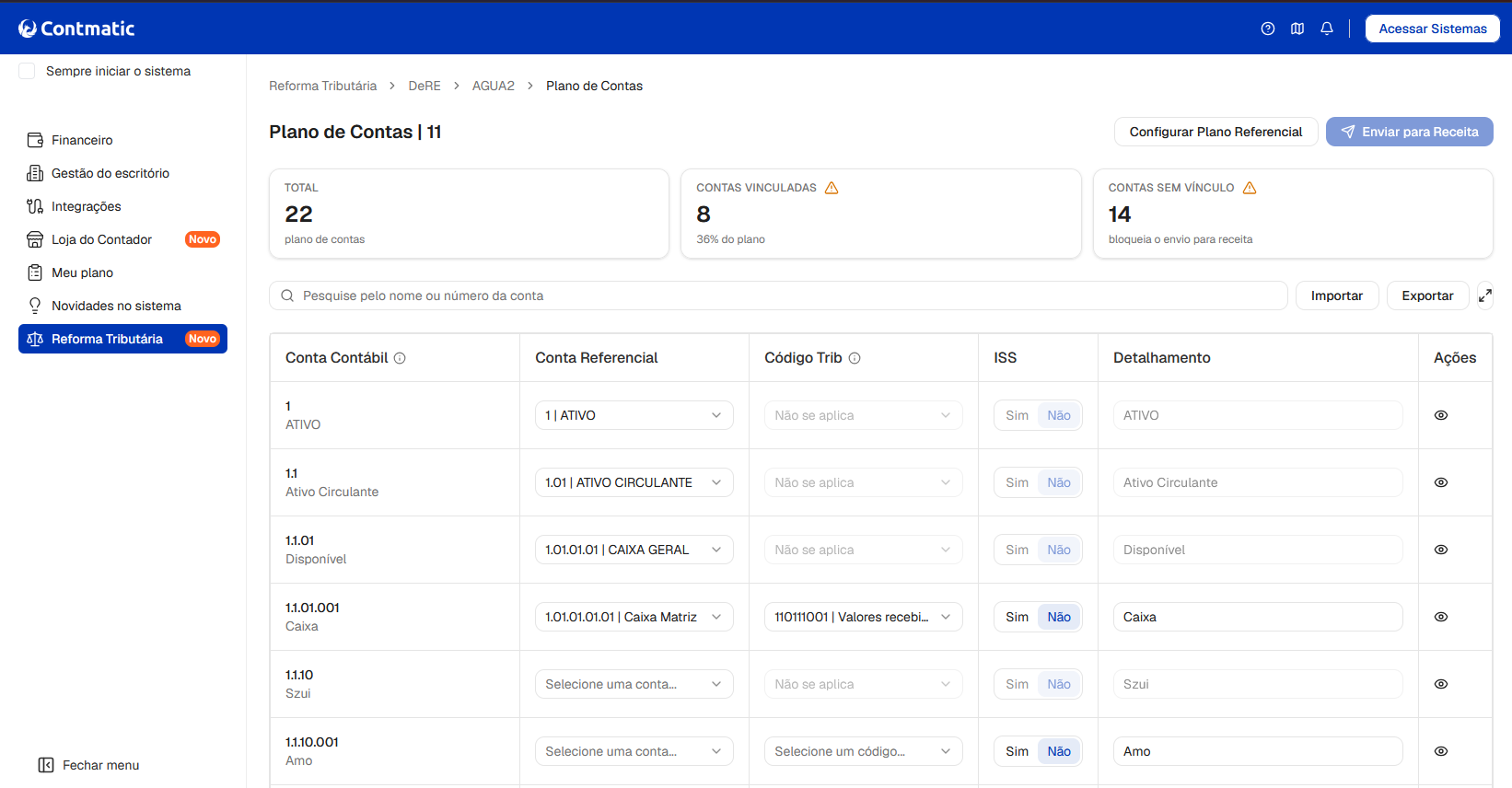
Task: Click warning icon on Contas Vinculadas card
Action: coord(832,188)
